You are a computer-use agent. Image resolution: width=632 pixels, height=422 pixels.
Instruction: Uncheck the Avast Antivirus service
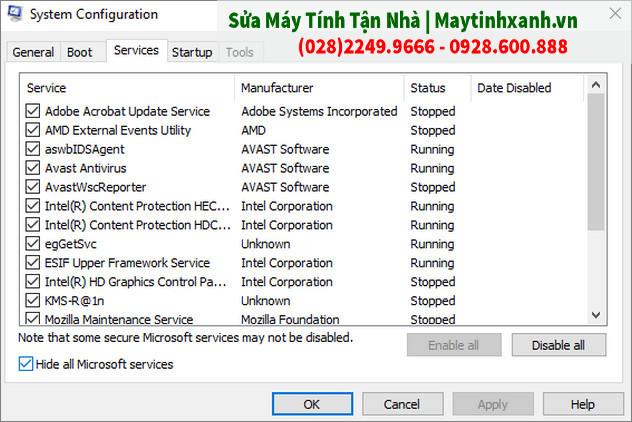pyautogui.click(x=33, y=168)
